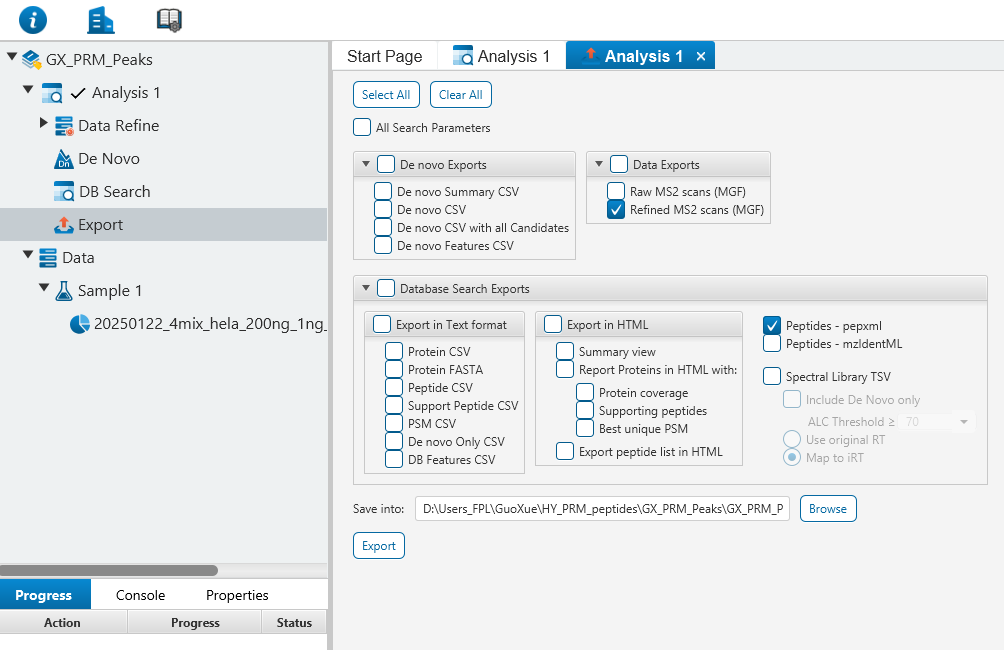Viewport: 1004px width, 650px height.
Task: Select the De Novo node icon
Action: (x=64, y=159)
